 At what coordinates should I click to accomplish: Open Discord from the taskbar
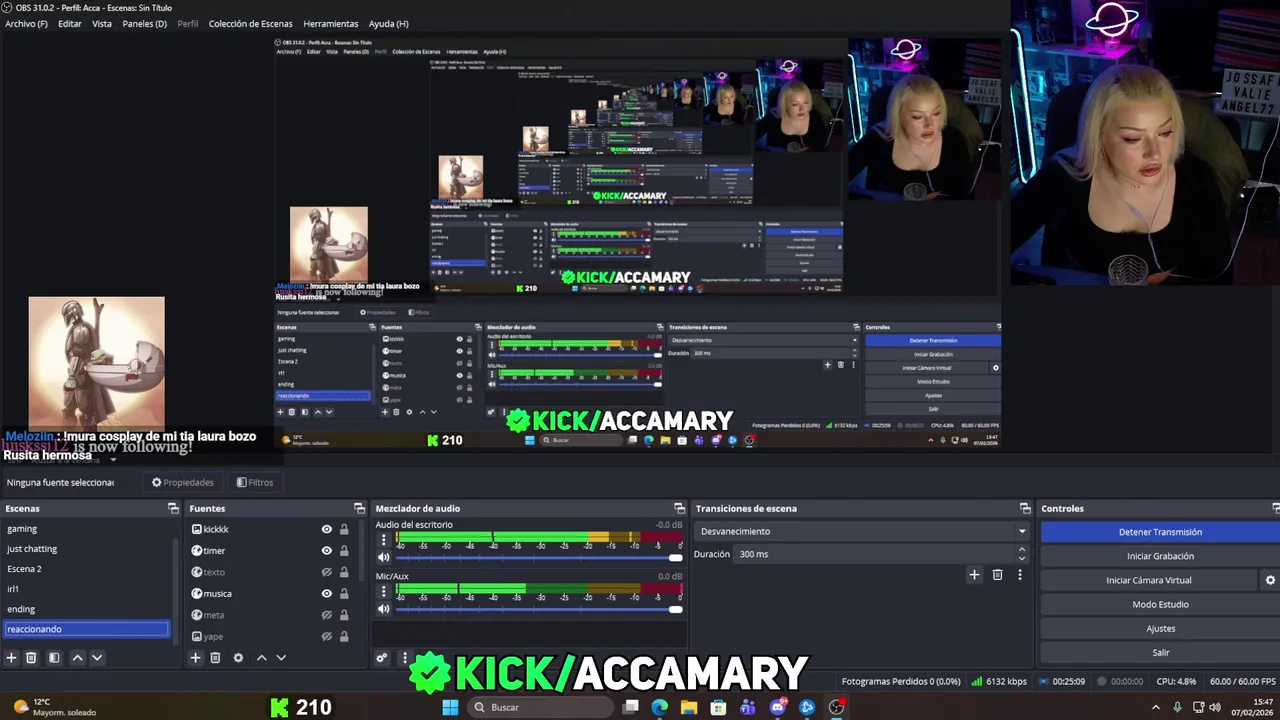[x=777, y=707]
